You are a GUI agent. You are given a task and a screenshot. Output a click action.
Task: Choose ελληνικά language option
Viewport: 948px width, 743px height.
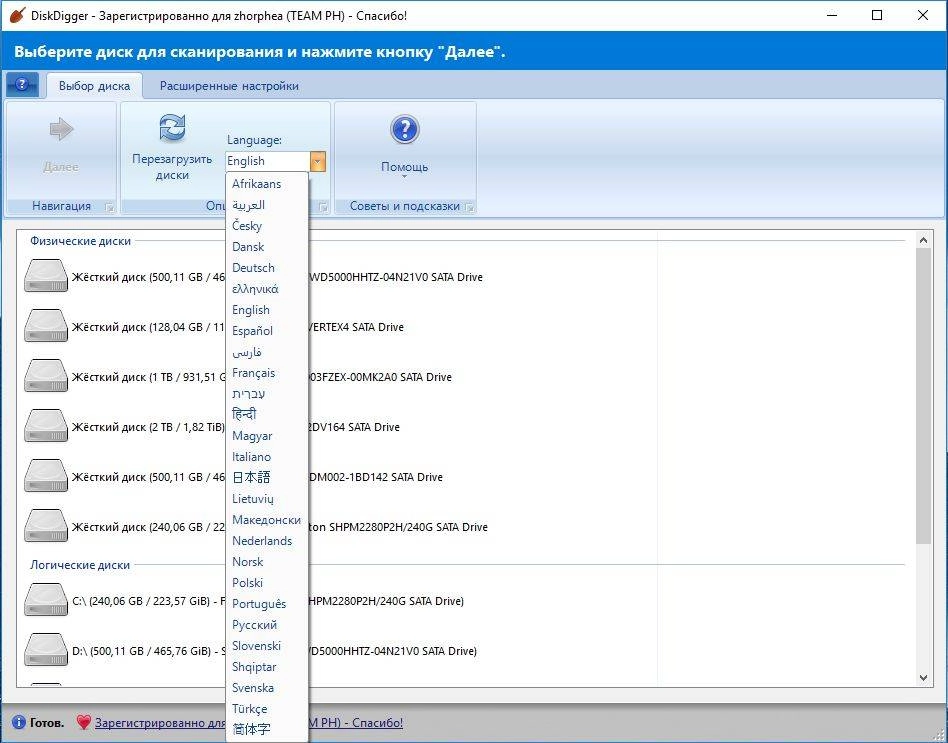tap(267, 288)
